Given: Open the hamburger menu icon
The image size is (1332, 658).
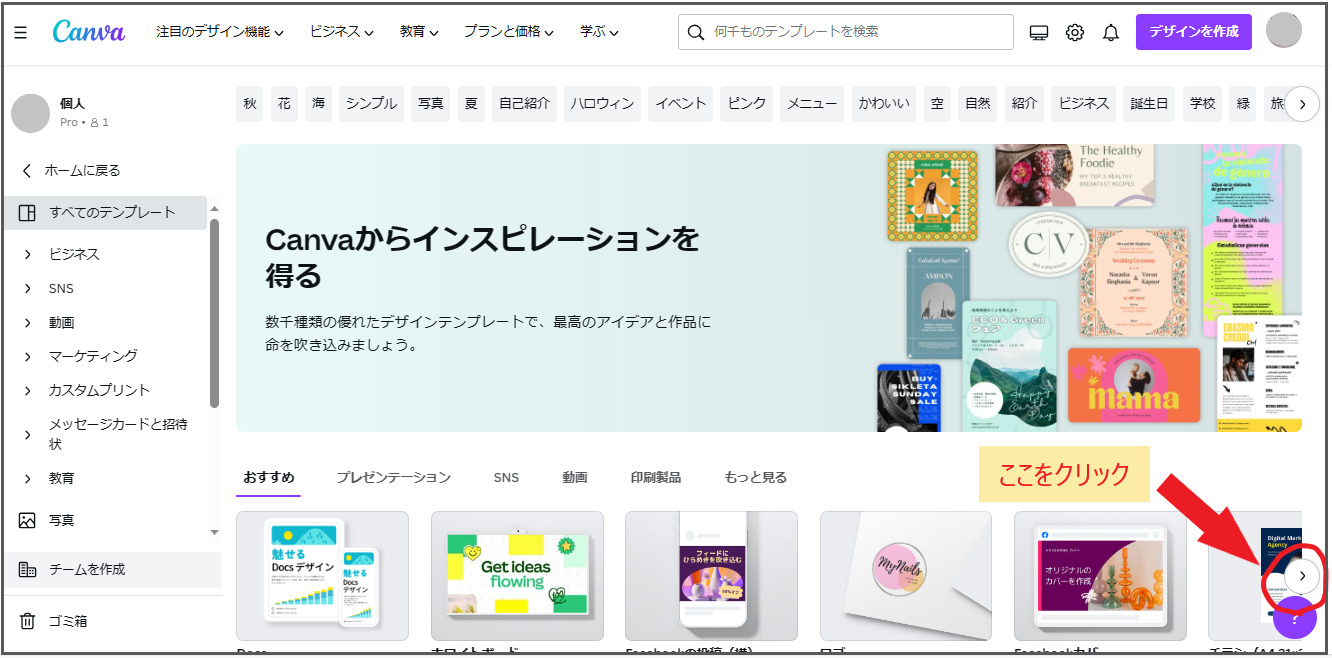Looking at the screenshot, I should 21,32.
